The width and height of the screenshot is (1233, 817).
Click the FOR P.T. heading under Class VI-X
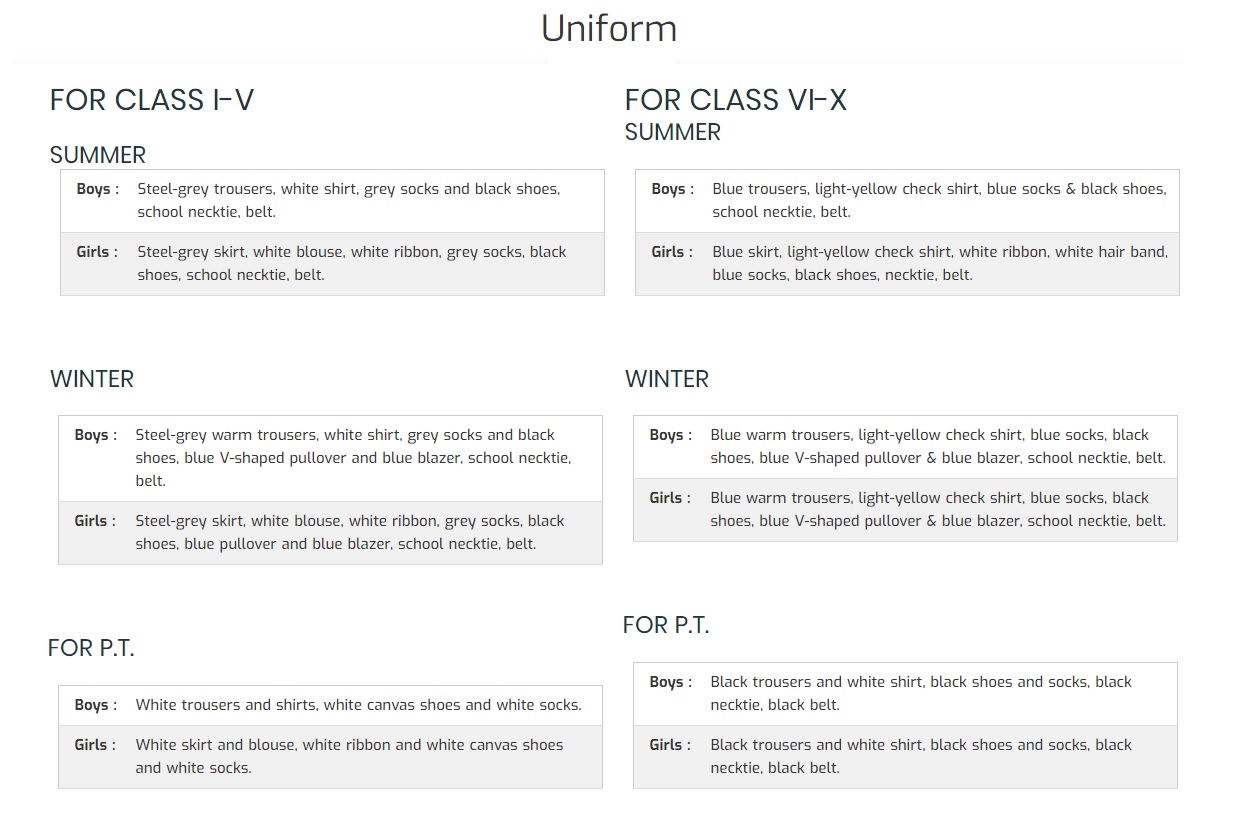[666, 625]
